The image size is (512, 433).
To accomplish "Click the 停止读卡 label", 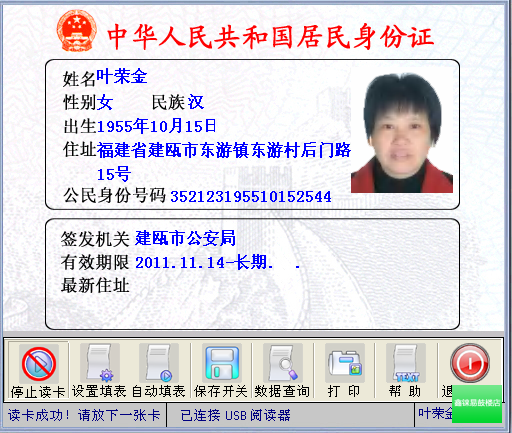I will pos(38,392).
